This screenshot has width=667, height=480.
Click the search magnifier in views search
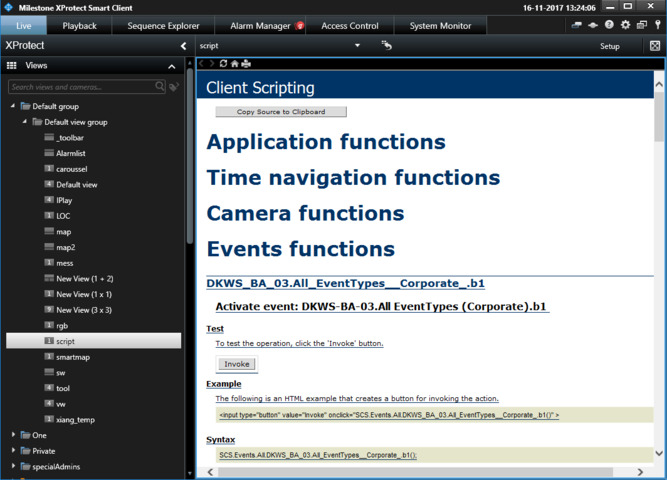pos(160,87)
